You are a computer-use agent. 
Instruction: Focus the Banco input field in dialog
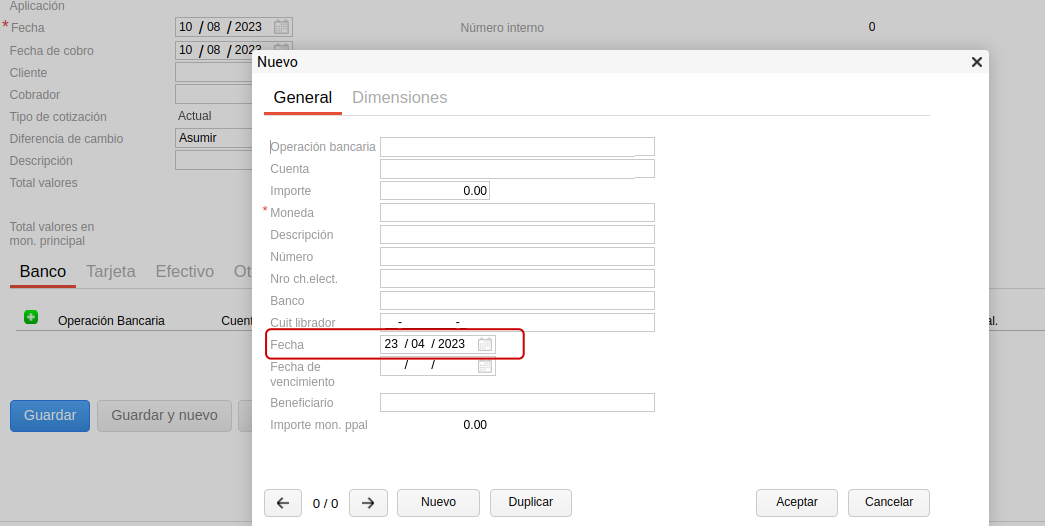pos(517,301)
